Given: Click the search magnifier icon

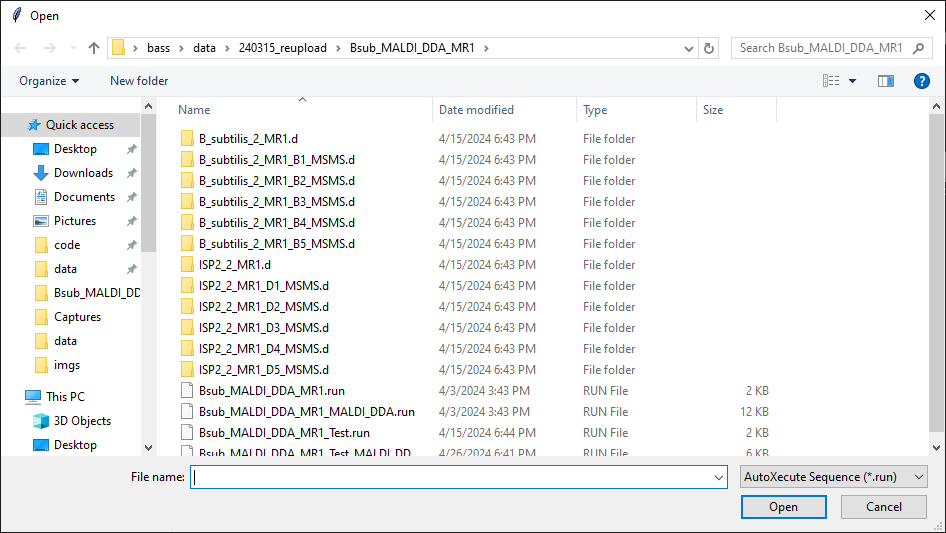Looking at the screenshot, I should [x=918, y=48].
